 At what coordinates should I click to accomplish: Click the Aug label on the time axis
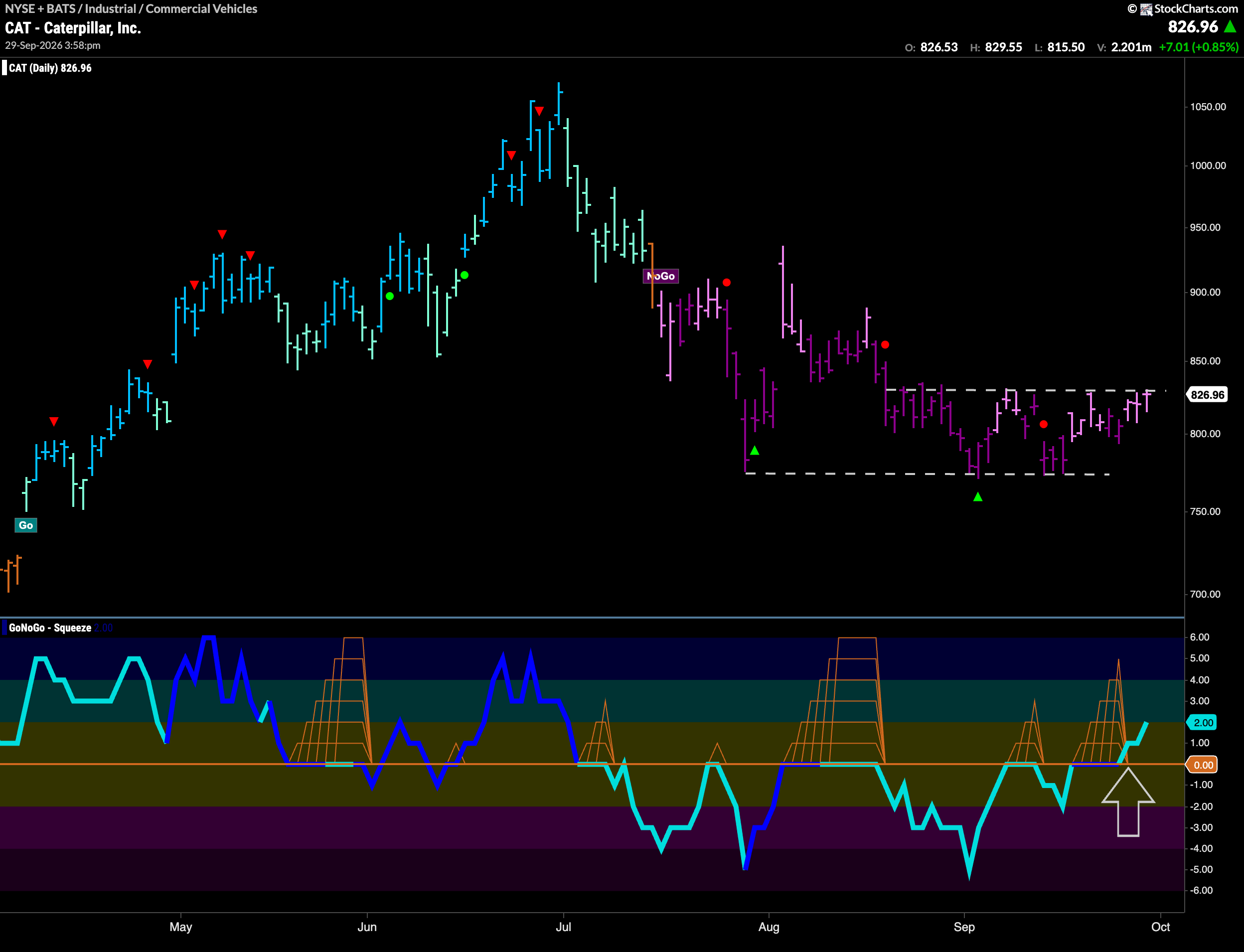pyautogui.click(x=769, y=927)
